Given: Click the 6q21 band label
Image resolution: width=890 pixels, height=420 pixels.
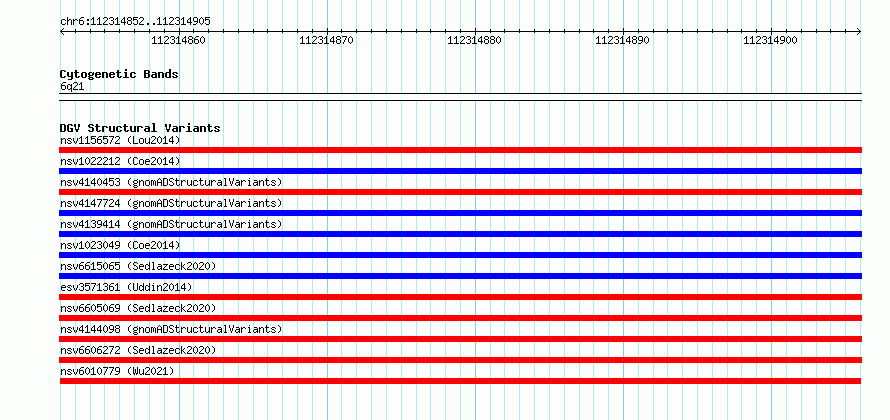Looking at the screenshot, I should click(x=72, y=87).
